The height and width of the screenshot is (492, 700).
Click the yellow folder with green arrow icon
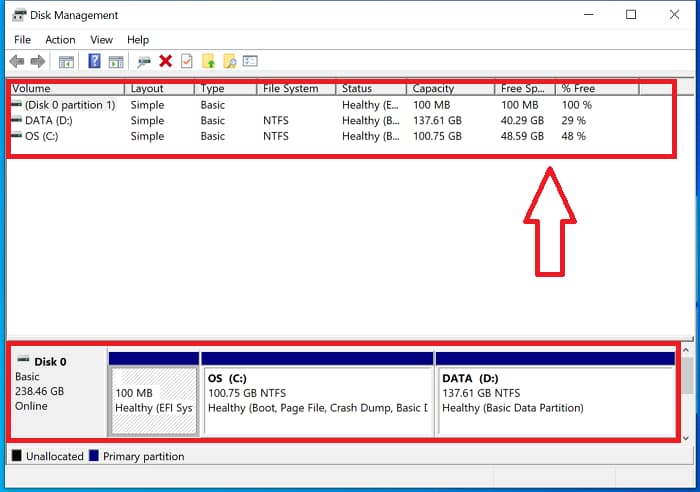208,62
